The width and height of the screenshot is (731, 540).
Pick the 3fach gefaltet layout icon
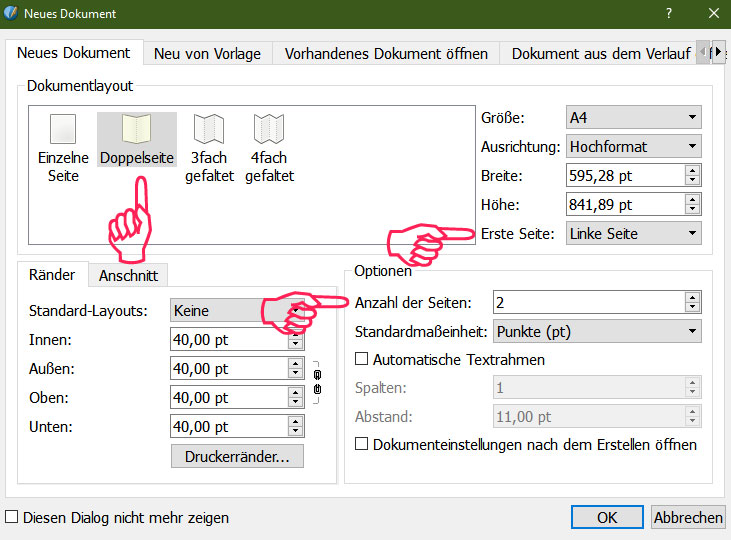click(209, 130)
